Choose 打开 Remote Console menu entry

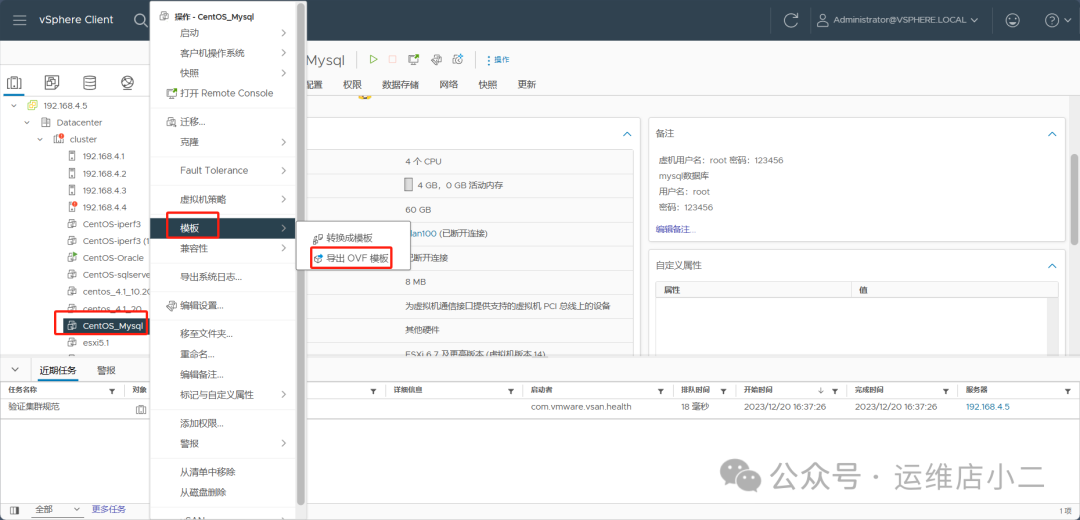coord(226,93)
